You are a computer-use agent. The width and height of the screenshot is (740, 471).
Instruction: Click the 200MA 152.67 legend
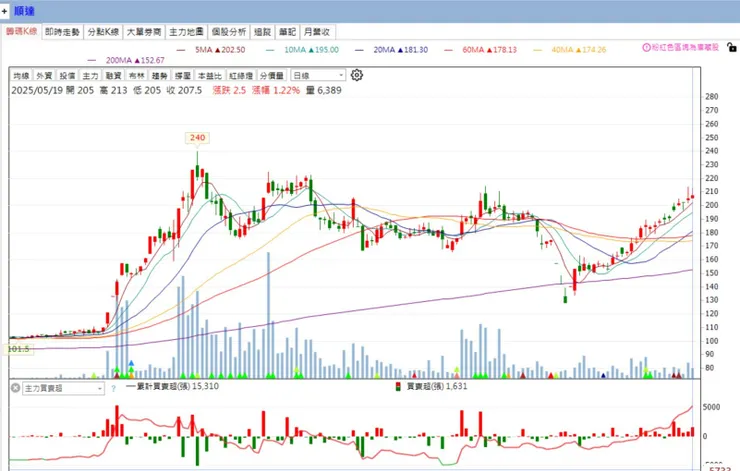pos(126,60)
